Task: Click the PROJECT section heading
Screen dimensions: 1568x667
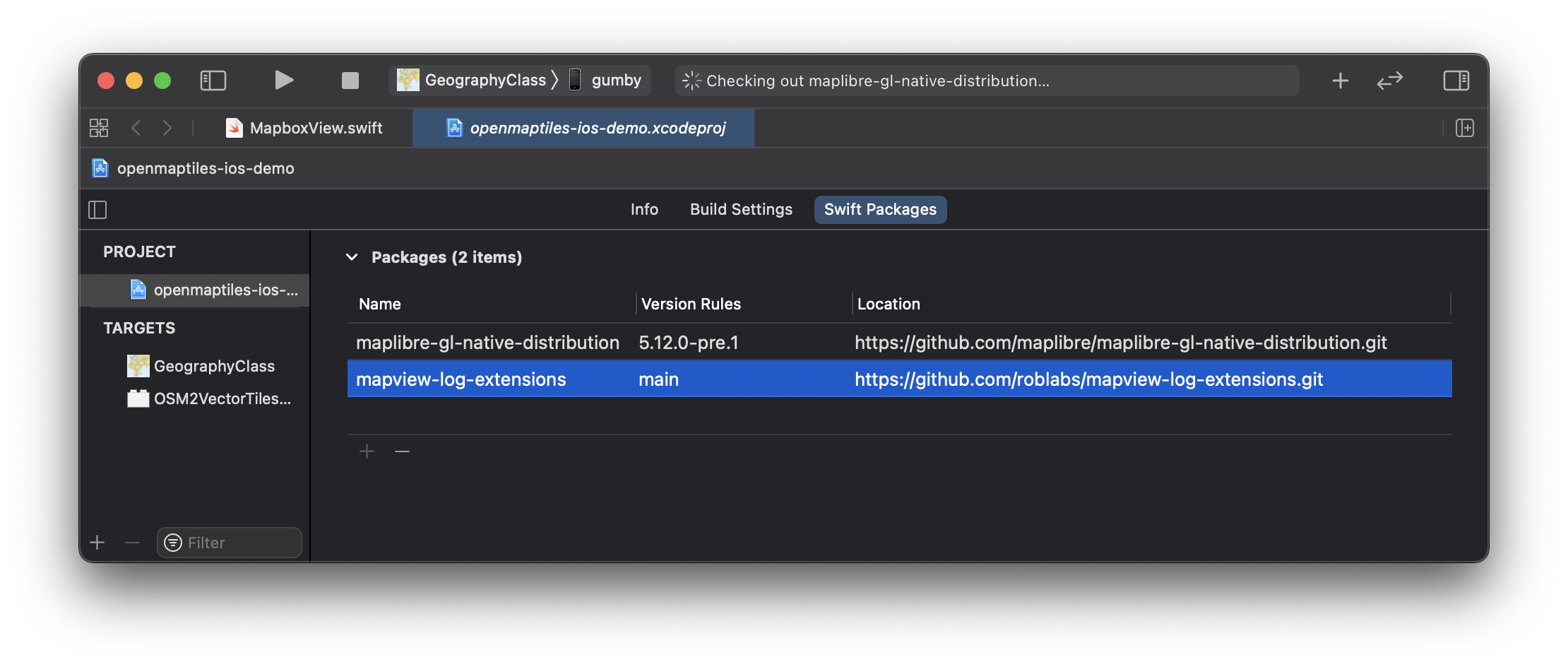Action: tap(139, 252)
